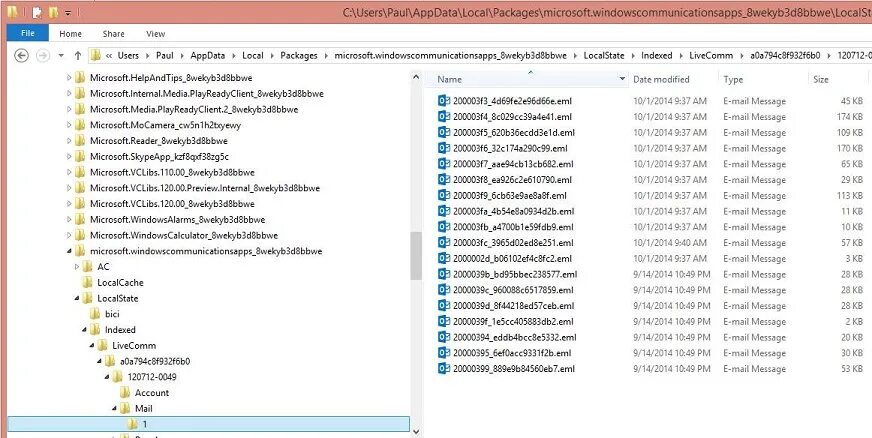Screen dimensions: 872x438
Task: Select a0a794c8f932f6b0 folder in tree
Action: click(155, 361)
